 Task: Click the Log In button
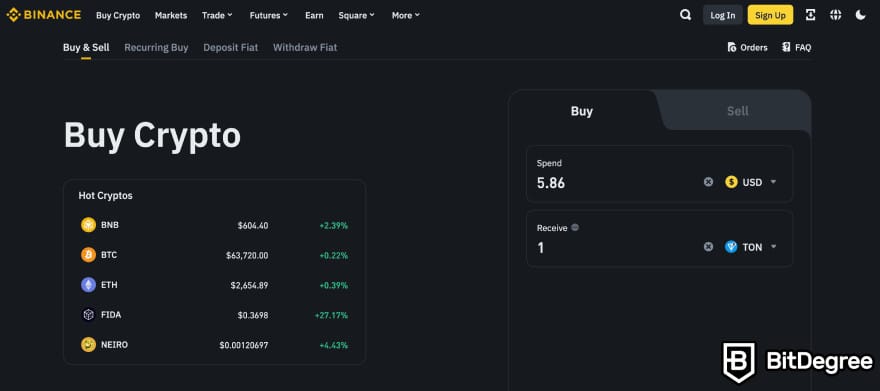click(x=722, y=15)
